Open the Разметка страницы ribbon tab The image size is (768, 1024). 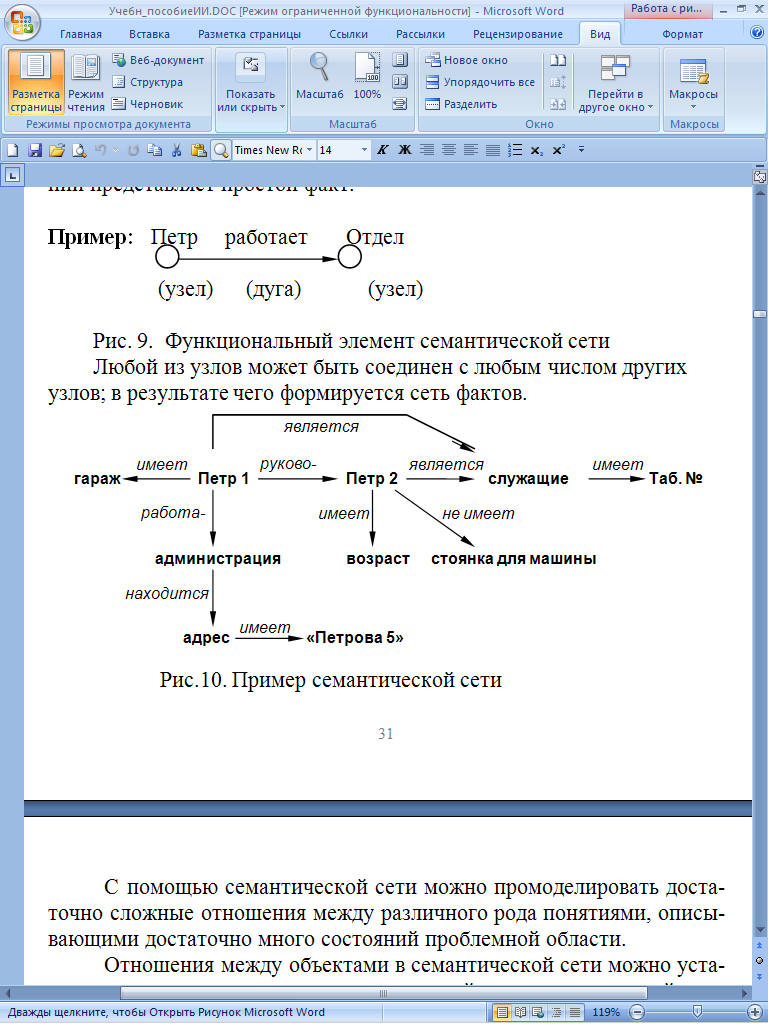pyautogui.click(x=249, y=34)
